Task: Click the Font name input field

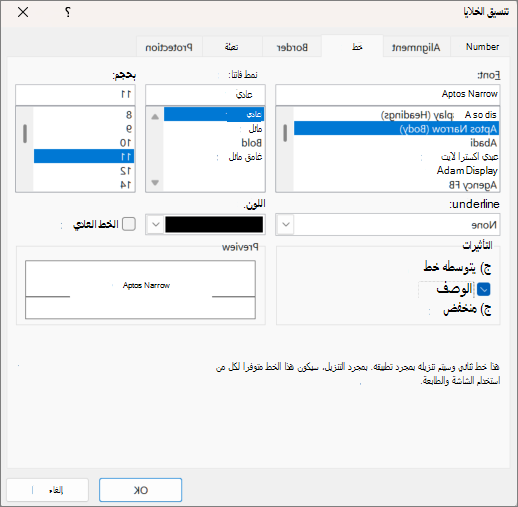Action: click(388, 94)
